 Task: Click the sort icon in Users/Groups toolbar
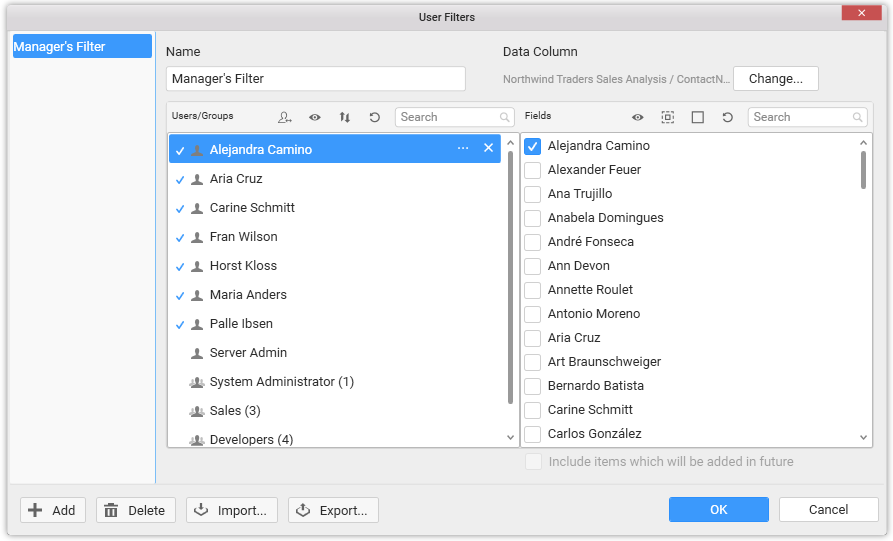point(345,117)
